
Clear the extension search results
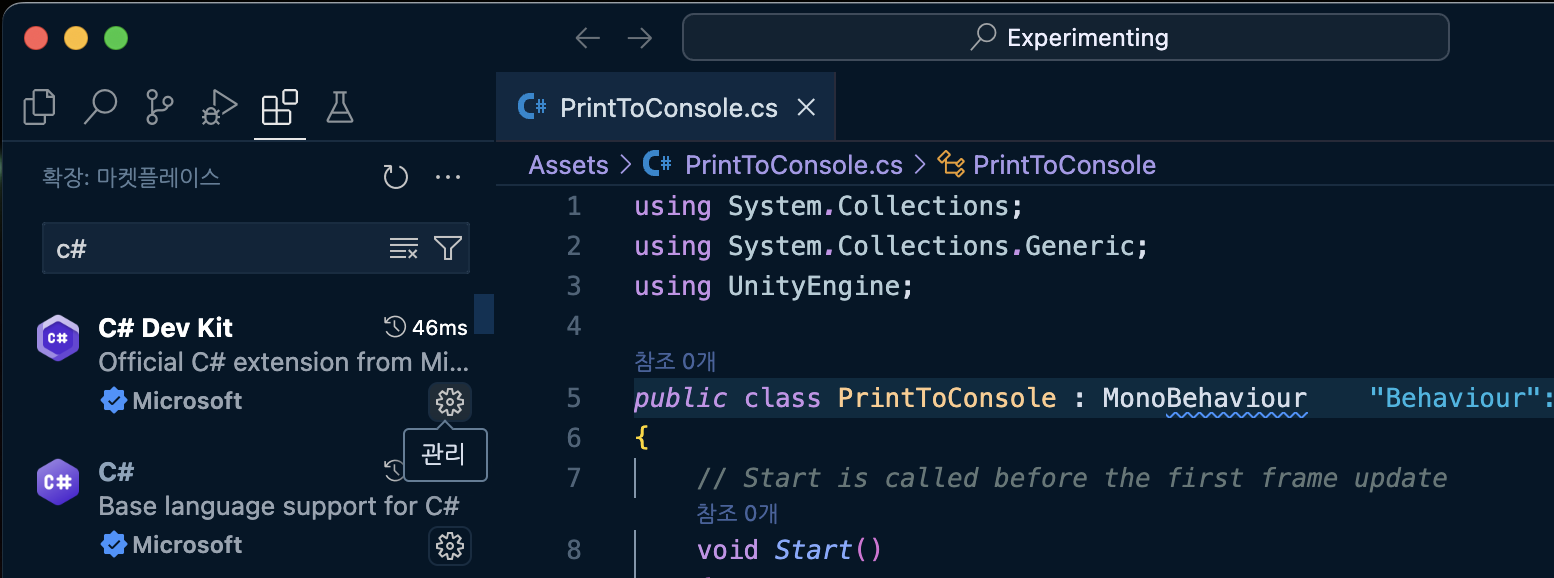[404, 249]
